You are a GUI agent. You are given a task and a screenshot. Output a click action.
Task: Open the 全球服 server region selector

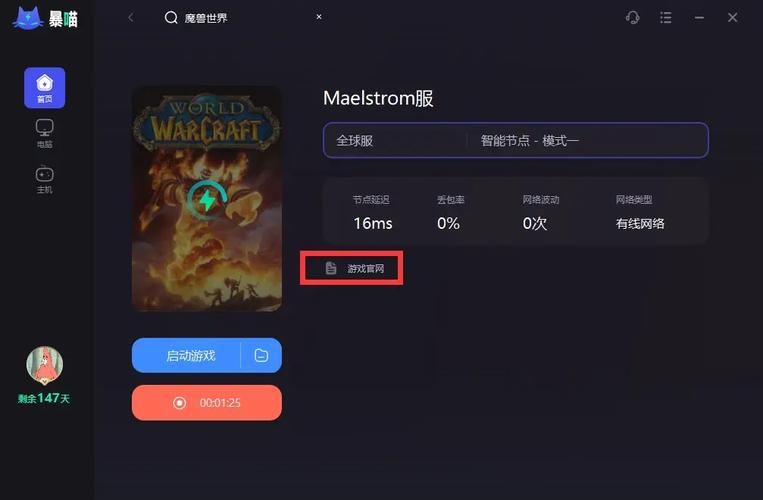pyautogui.click(x=395, y=141)
